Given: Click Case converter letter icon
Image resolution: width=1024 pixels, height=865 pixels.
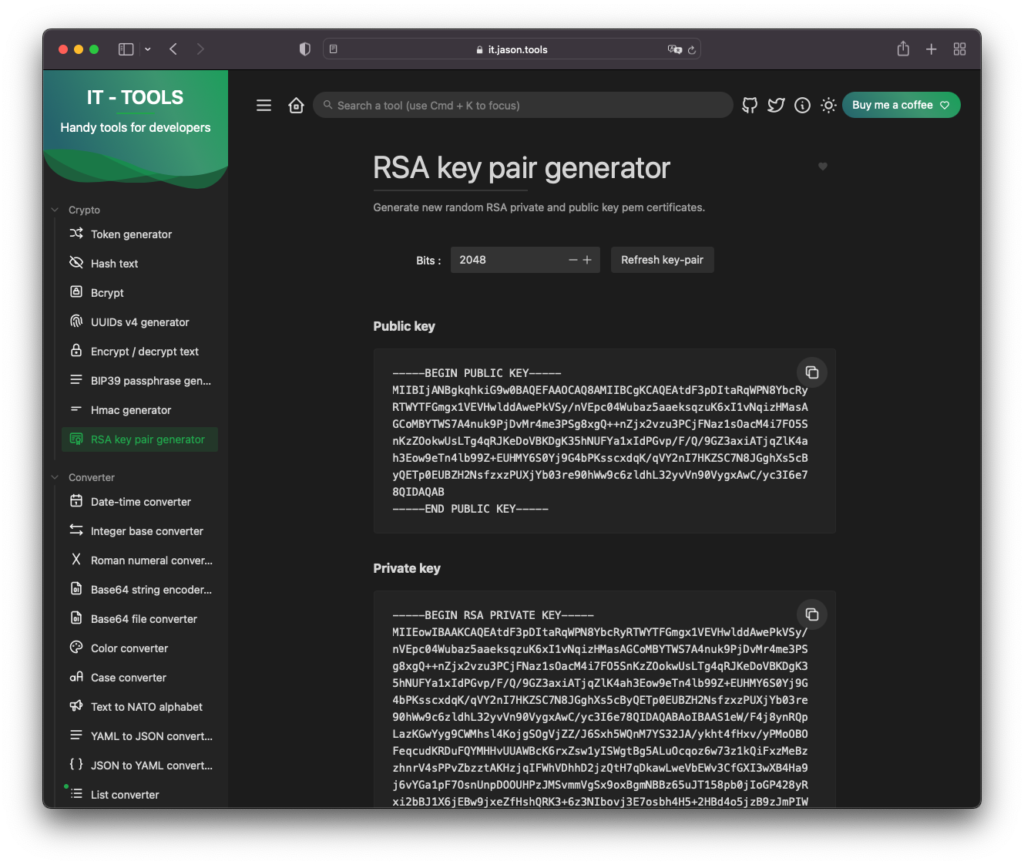Looking at the screenshot, I should tap(76, 677).
